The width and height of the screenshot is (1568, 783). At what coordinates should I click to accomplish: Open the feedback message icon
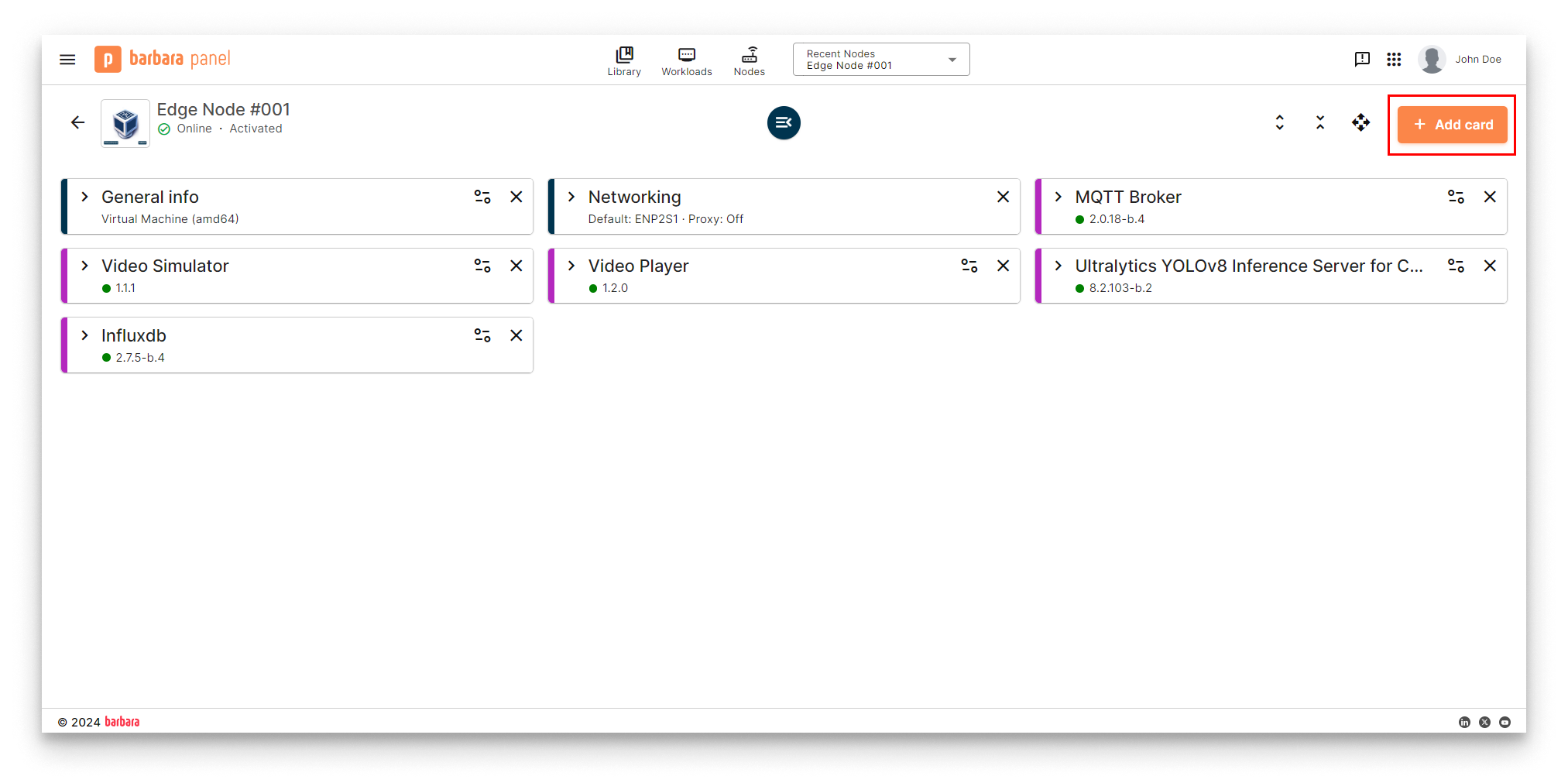click(1362, 60)
